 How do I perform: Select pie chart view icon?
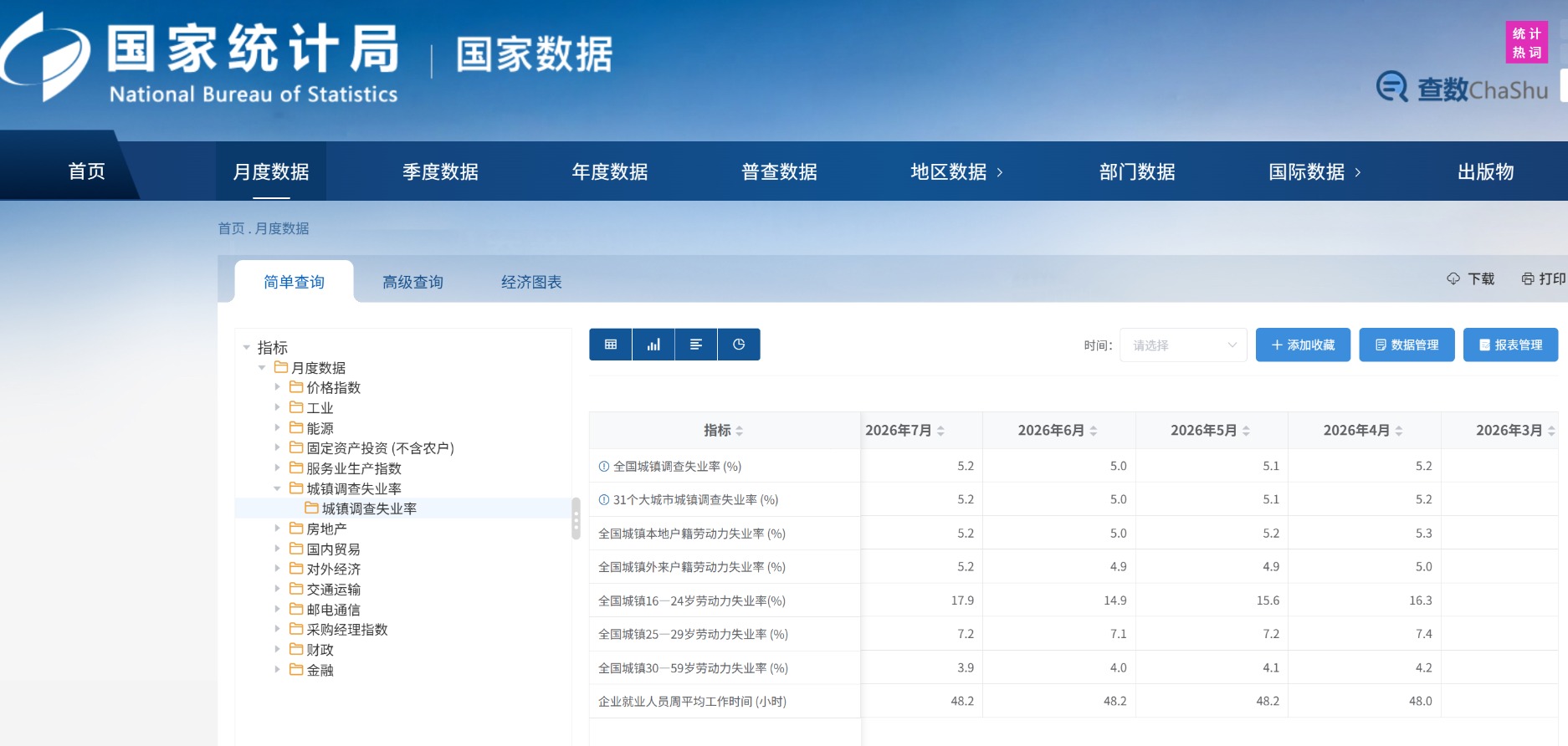click(x=739, y=345)
